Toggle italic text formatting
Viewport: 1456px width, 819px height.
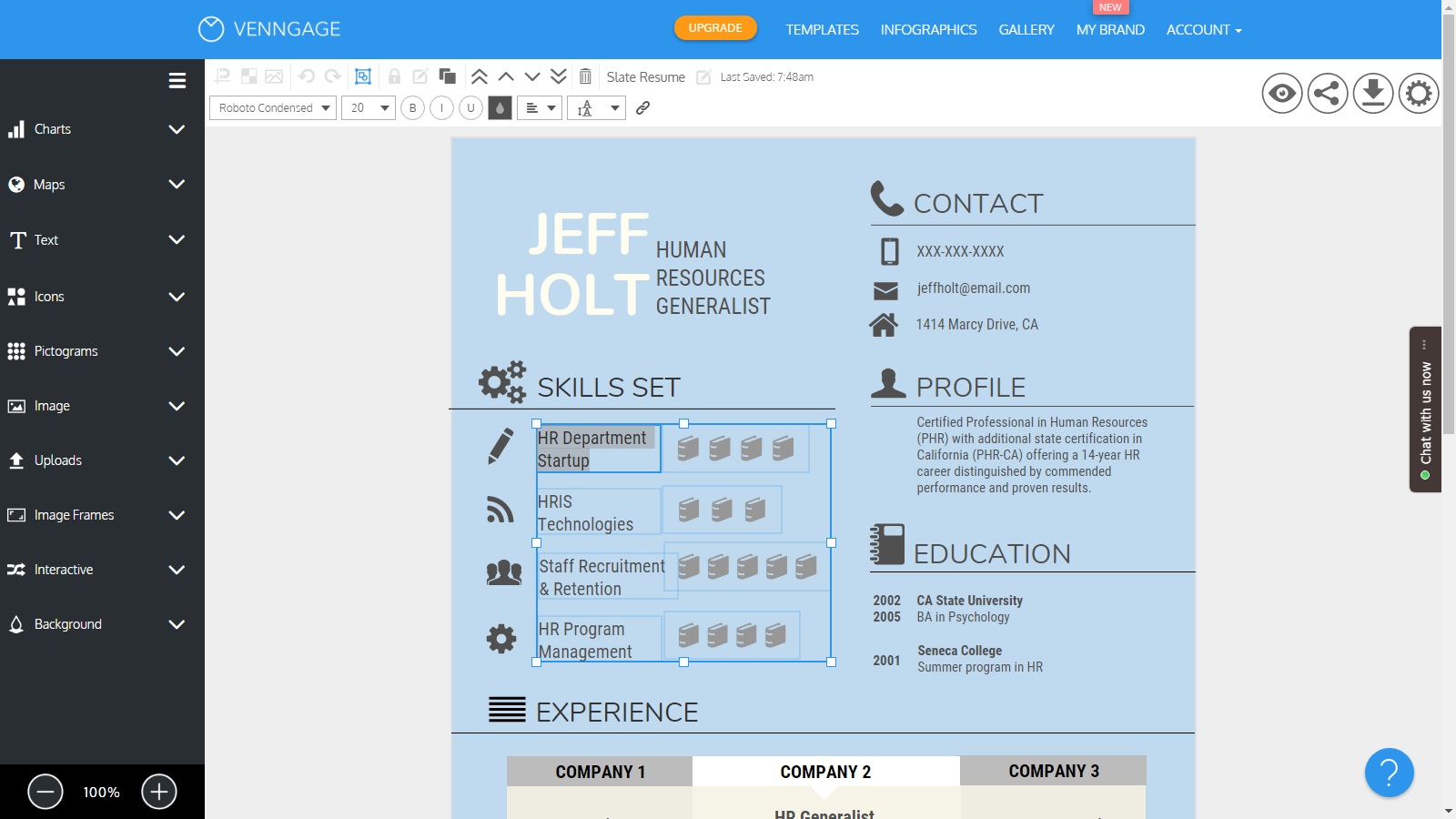click(441, 108)
